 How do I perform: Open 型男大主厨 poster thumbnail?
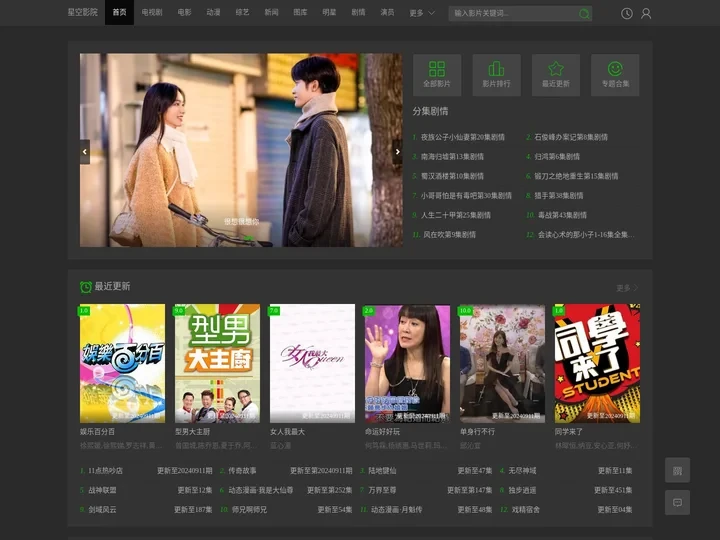click(217, 363)
